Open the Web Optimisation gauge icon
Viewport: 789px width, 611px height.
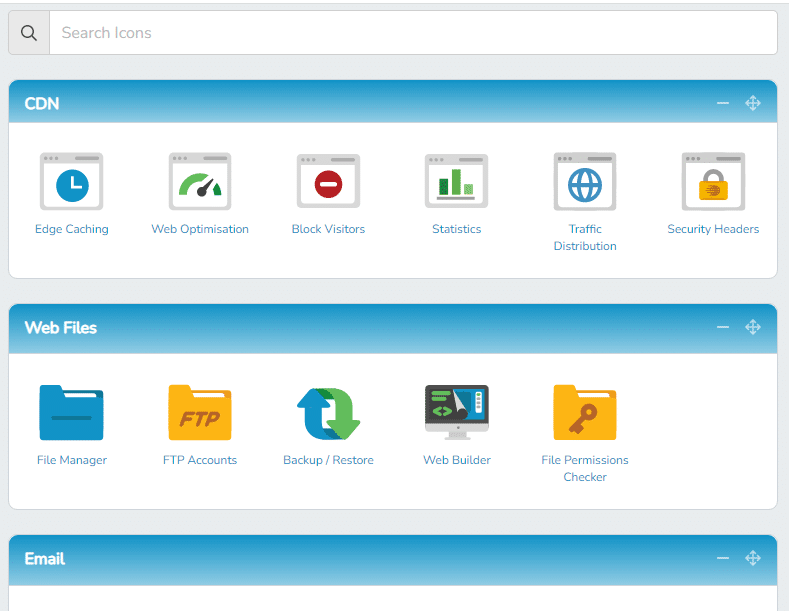[x=200, y=182]
